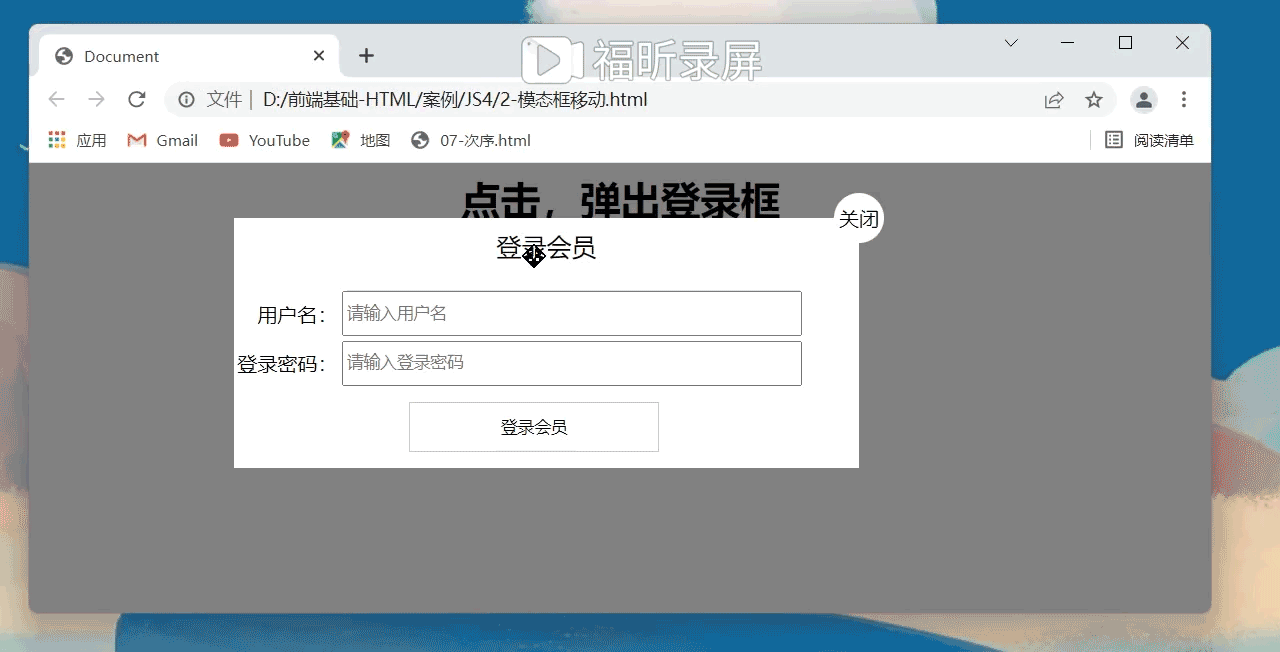This screenshot has height=652, width=1280.
Task: Open the Chrome three-dot menu
Action: [1184, 100]
